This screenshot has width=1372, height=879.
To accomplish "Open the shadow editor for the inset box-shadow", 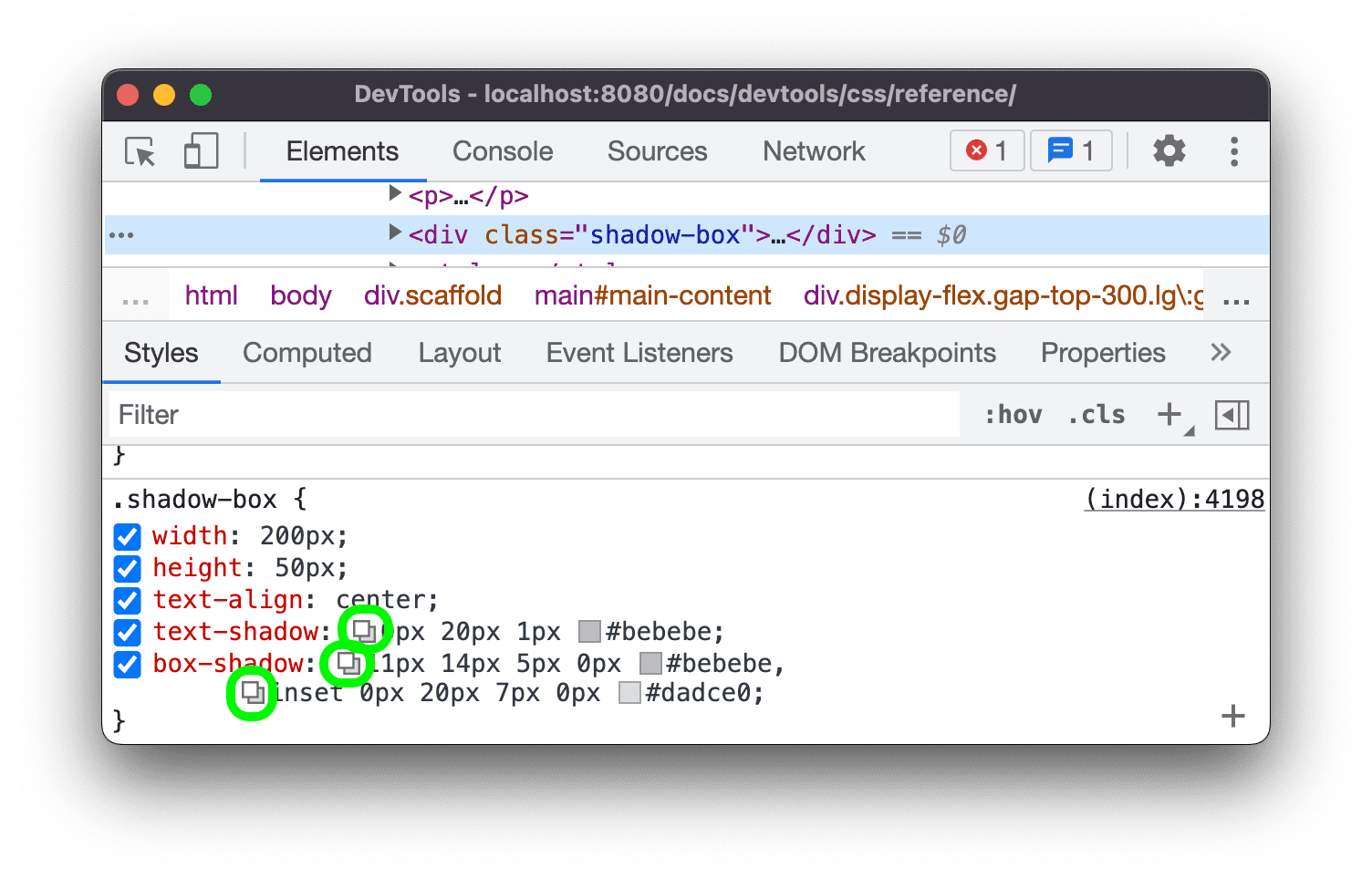I will (x=253, y=693).
